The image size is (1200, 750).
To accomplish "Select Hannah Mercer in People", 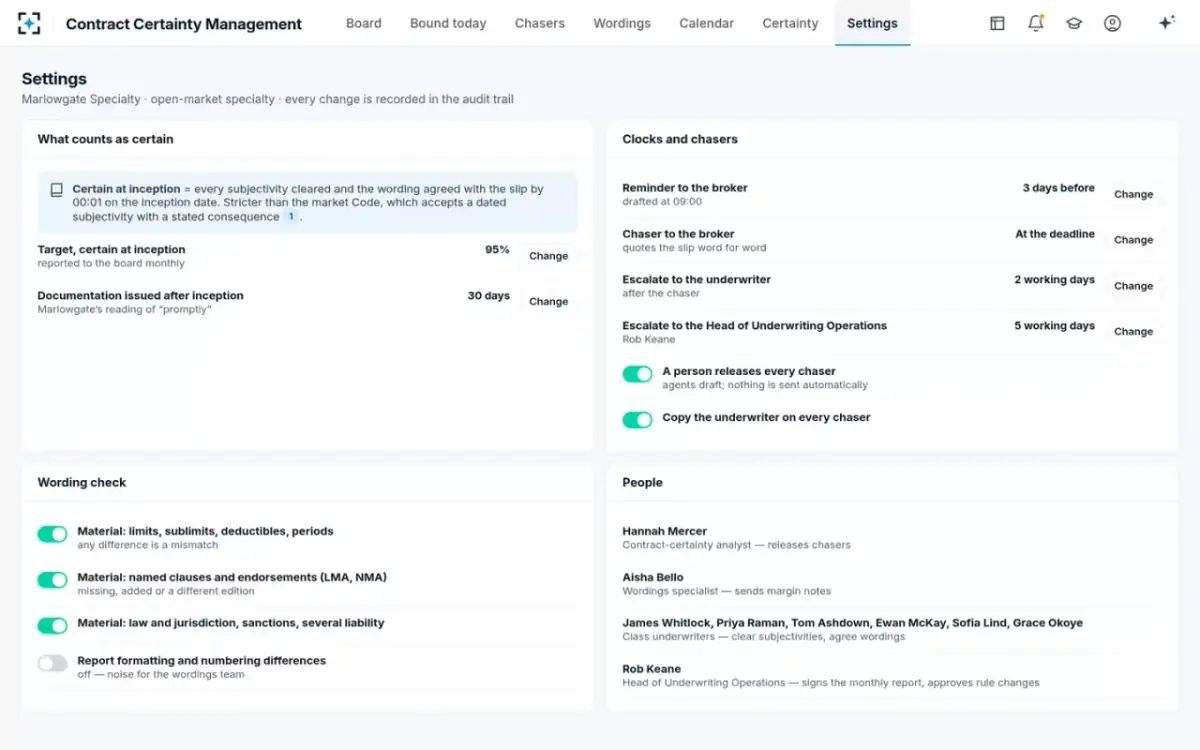I will click(664, 531).
